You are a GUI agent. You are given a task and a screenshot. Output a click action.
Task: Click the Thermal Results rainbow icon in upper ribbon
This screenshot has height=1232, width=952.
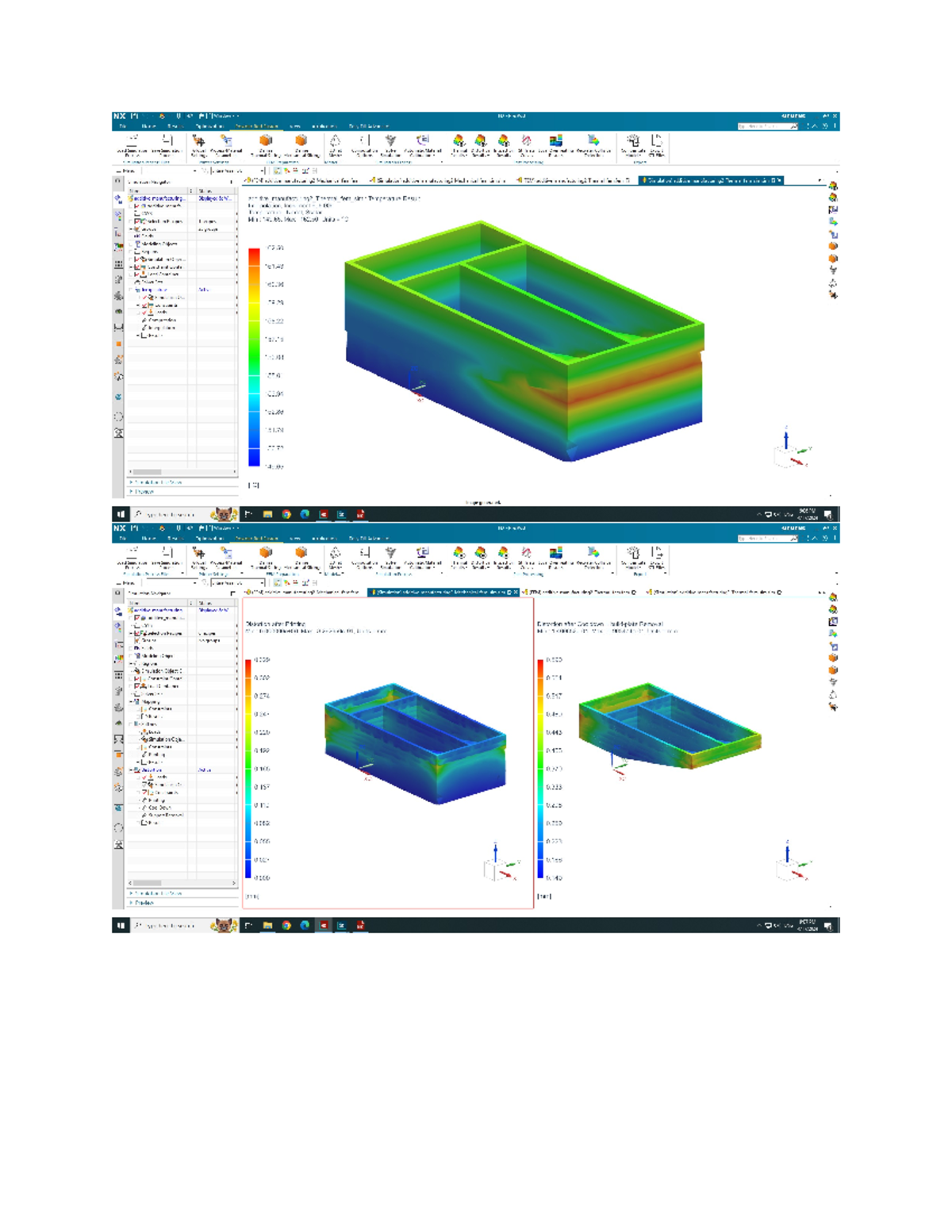[459, 141]
